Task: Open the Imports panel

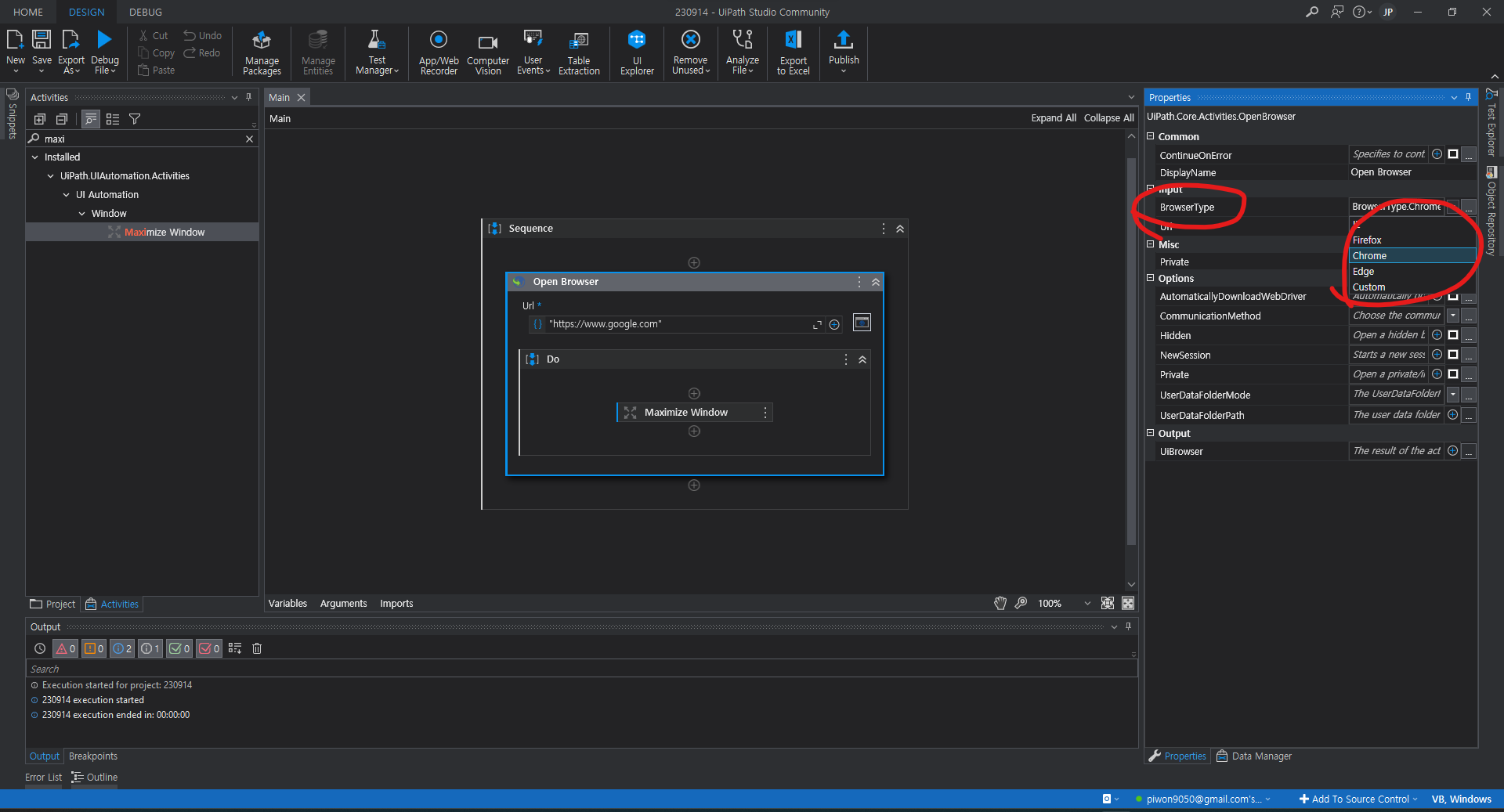Action: coord(396,604)
